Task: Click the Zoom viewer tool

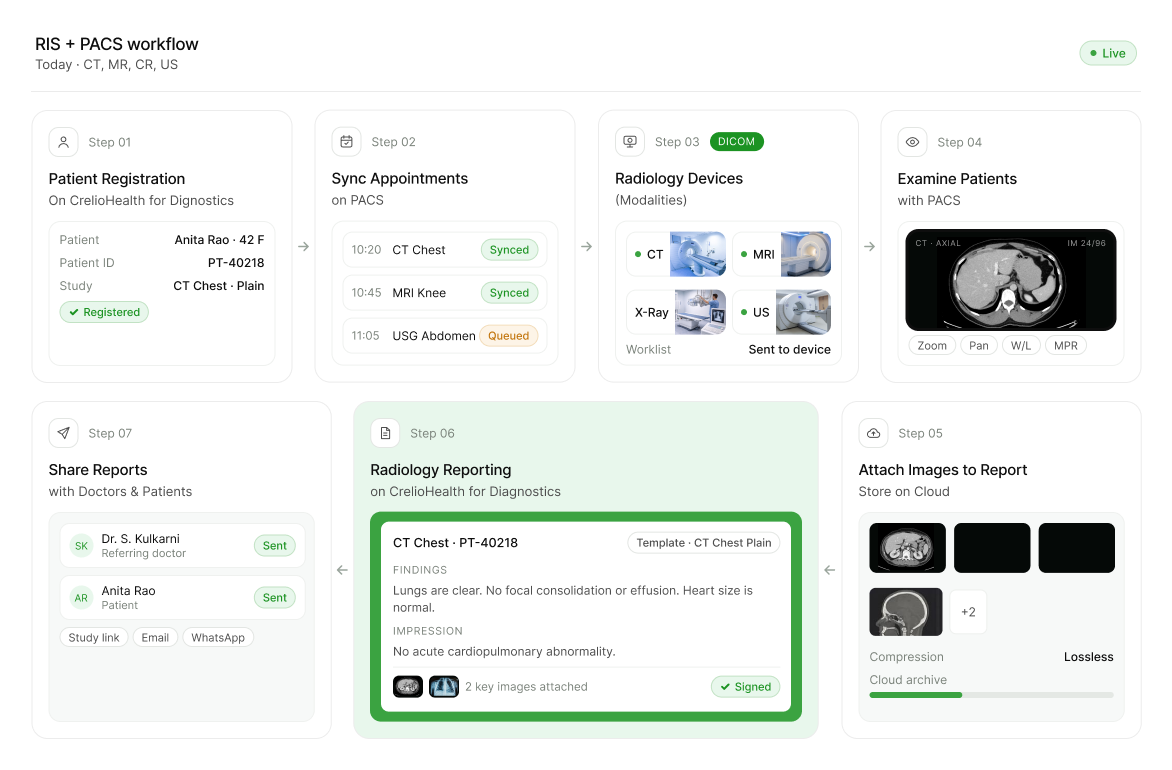Action: pos(932,345)
